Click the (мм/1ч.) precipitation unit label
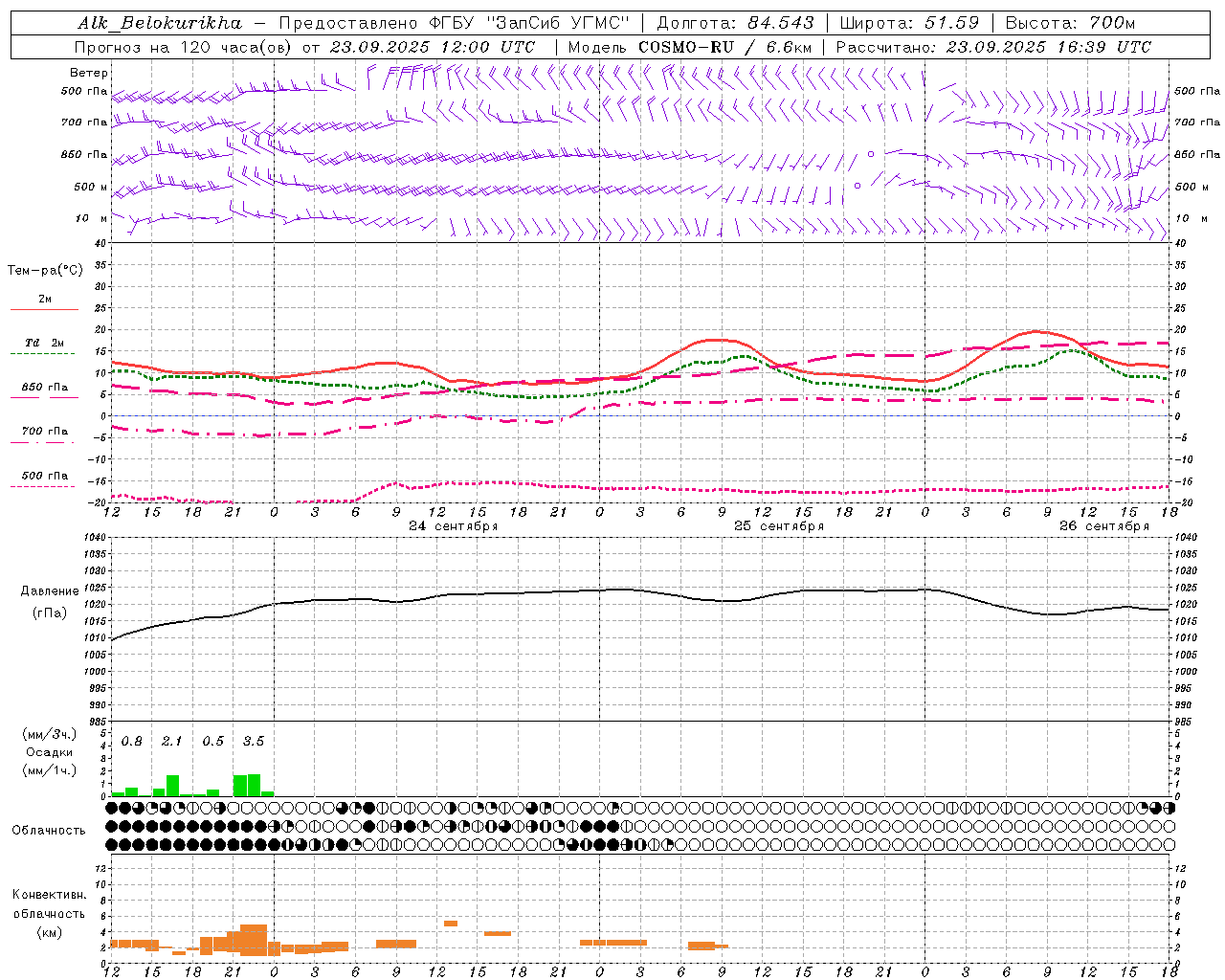This screenshot has width=1225, height=980. [x=49, y=770]
